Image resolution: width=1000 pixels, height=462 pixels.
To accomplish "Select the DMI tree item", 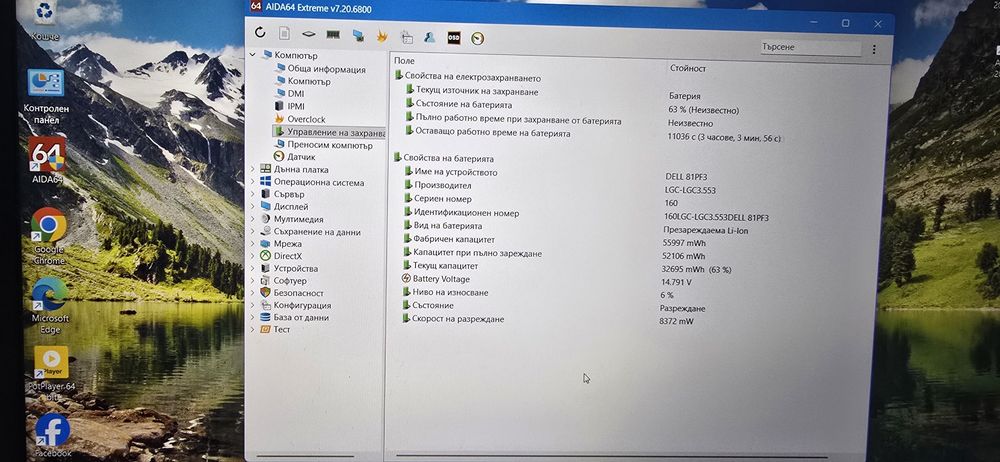I will click(x=295, y=94).
